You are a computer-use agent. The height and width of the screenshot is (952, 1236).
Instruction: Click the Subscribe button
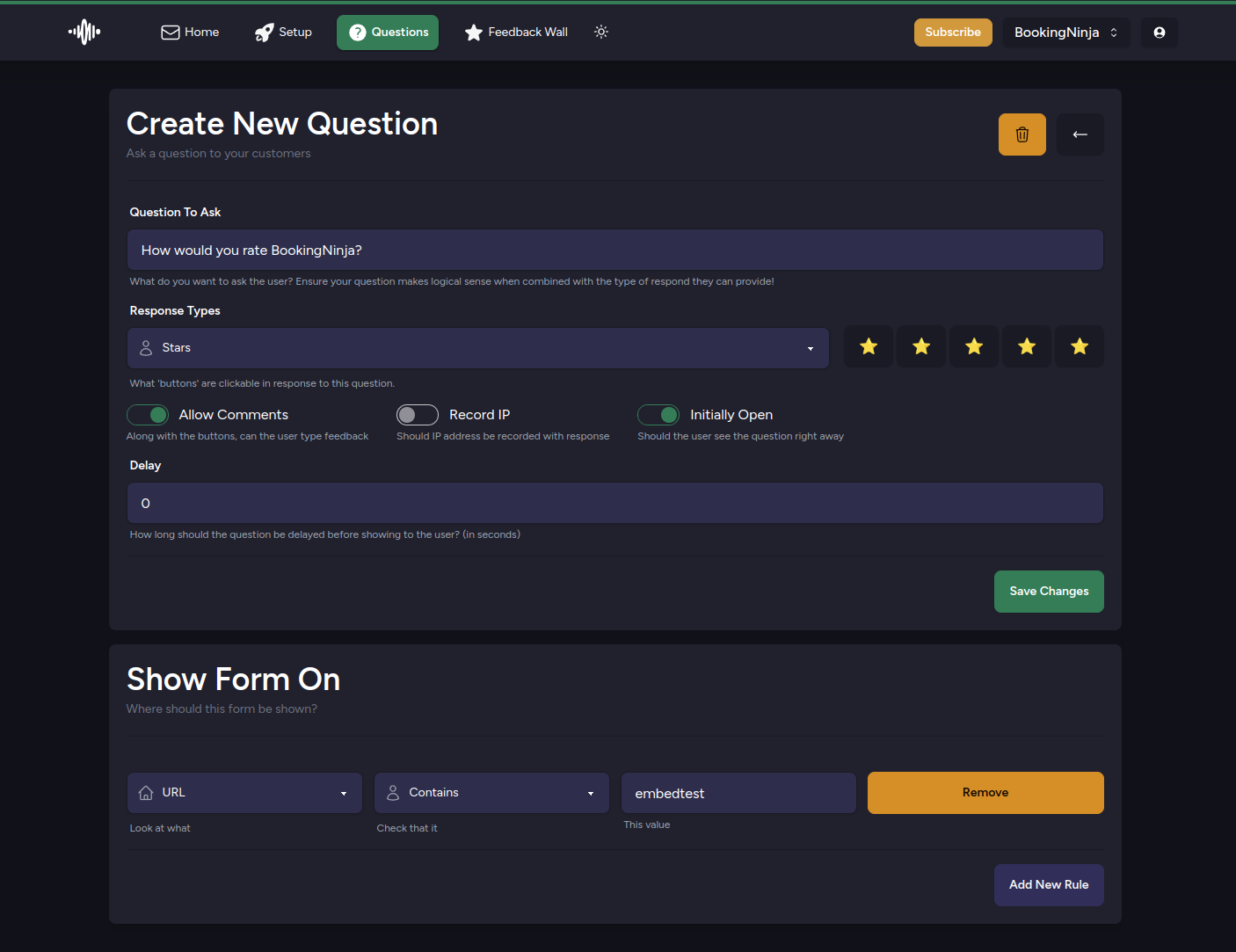click(953, 33)
